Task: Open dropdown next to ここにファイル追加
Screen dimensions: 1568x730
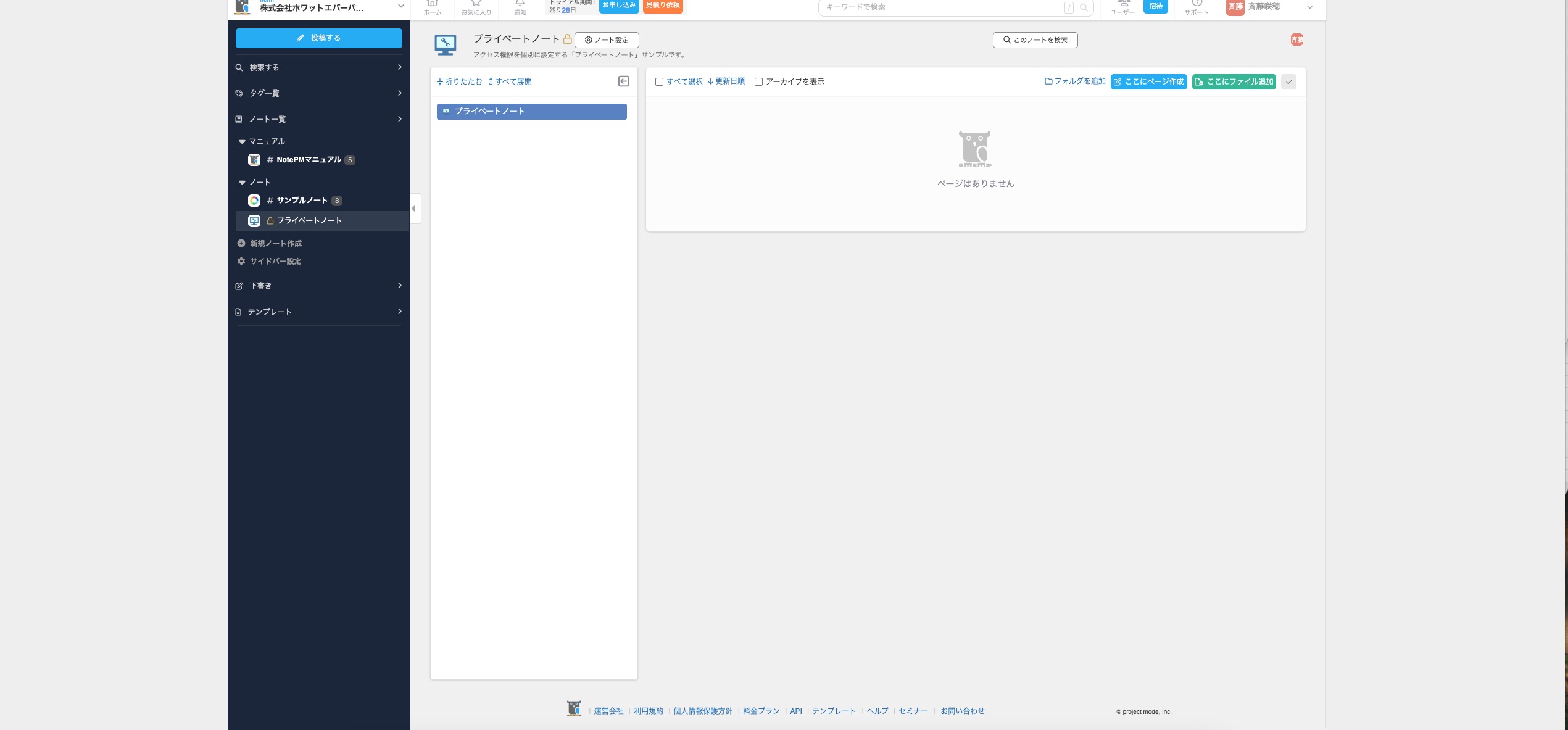Action: pos(1288,81)
